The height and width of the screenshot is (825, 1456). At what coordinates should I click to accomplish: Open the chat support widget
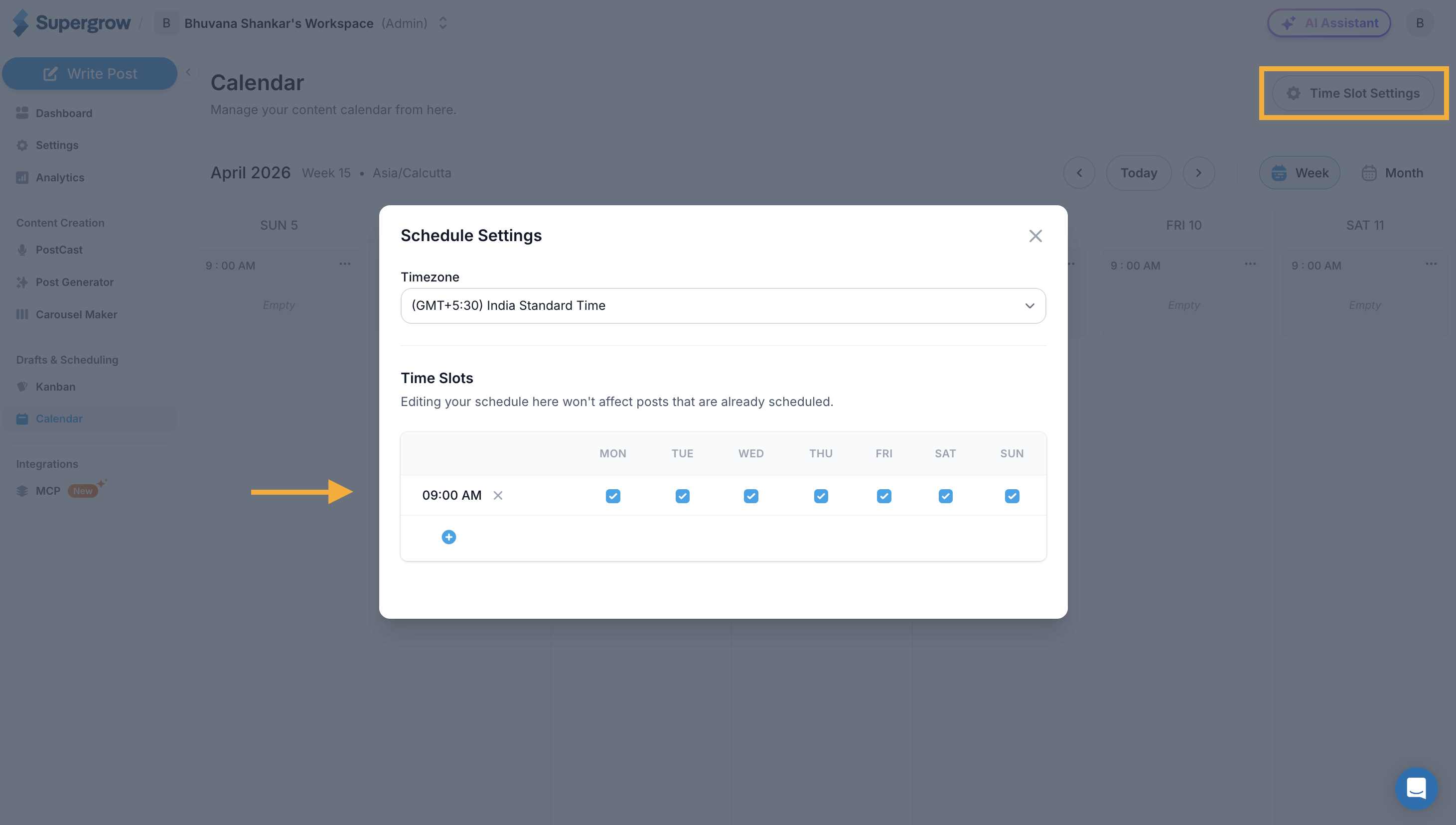click(1416, 788)
